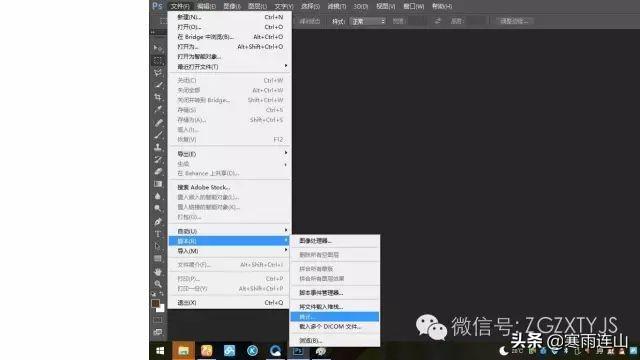
Task: Select the Eraser tool
Action: tap(158, 172)
